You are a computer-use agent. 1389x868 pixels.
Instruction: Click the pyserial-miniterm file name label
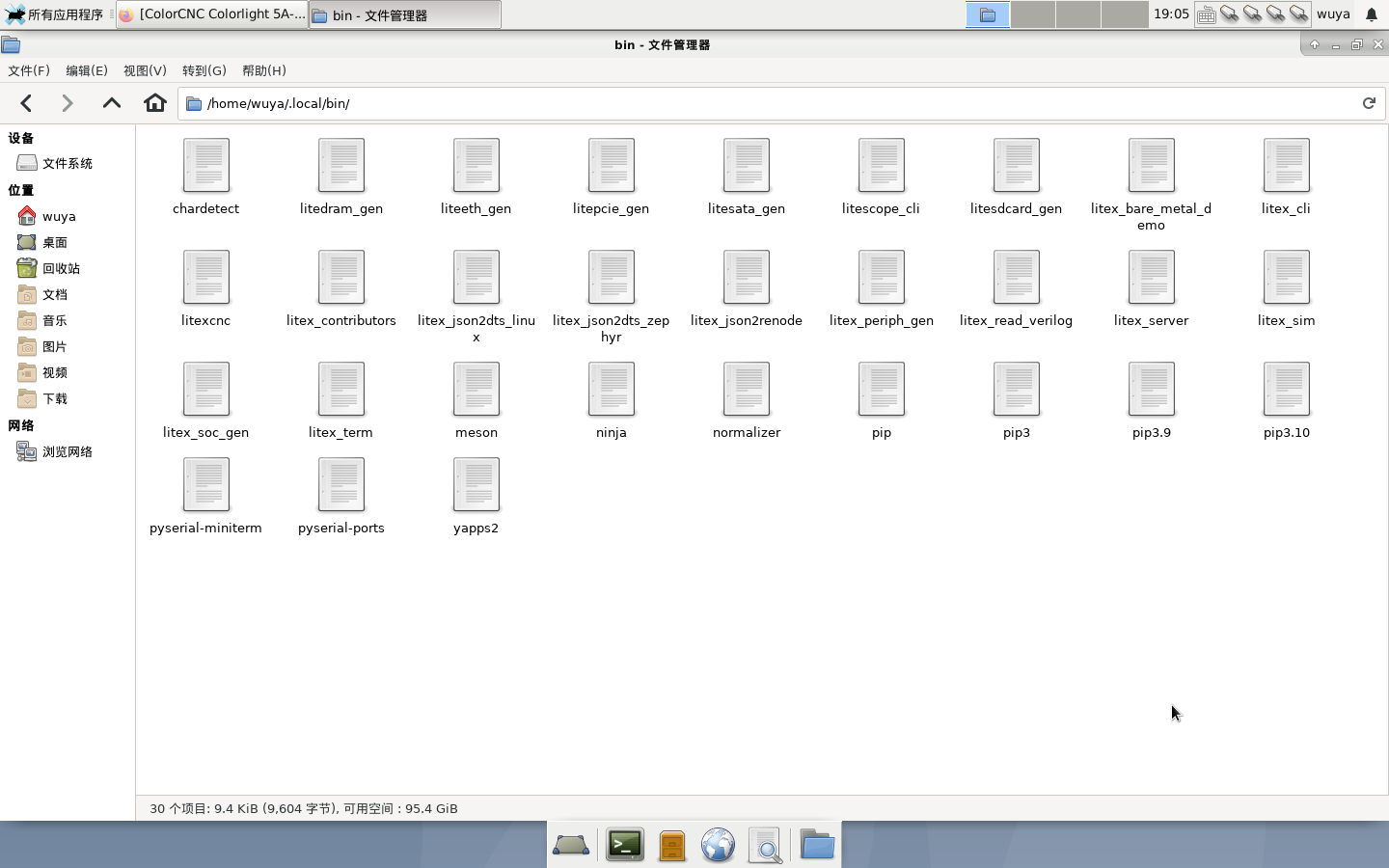pyautogui.click(x=206, y=528)
